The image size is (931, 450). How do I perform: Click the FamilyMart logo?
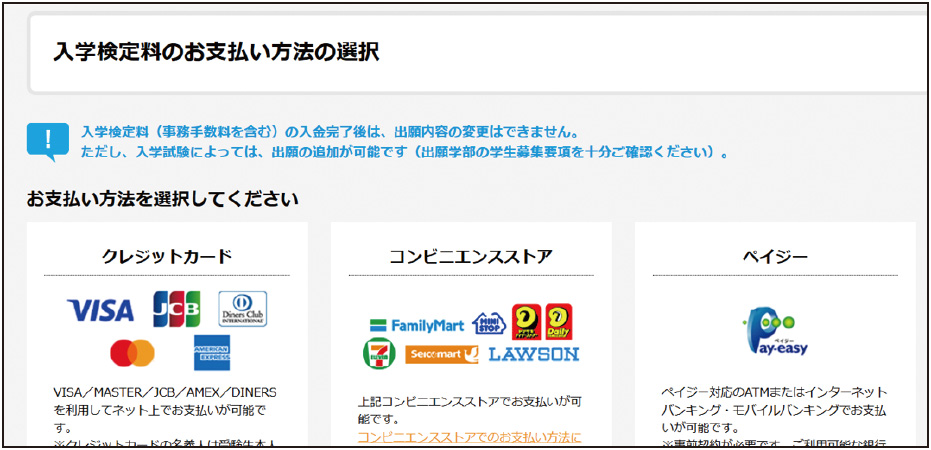pyautogui.click(x=417, y=325)
